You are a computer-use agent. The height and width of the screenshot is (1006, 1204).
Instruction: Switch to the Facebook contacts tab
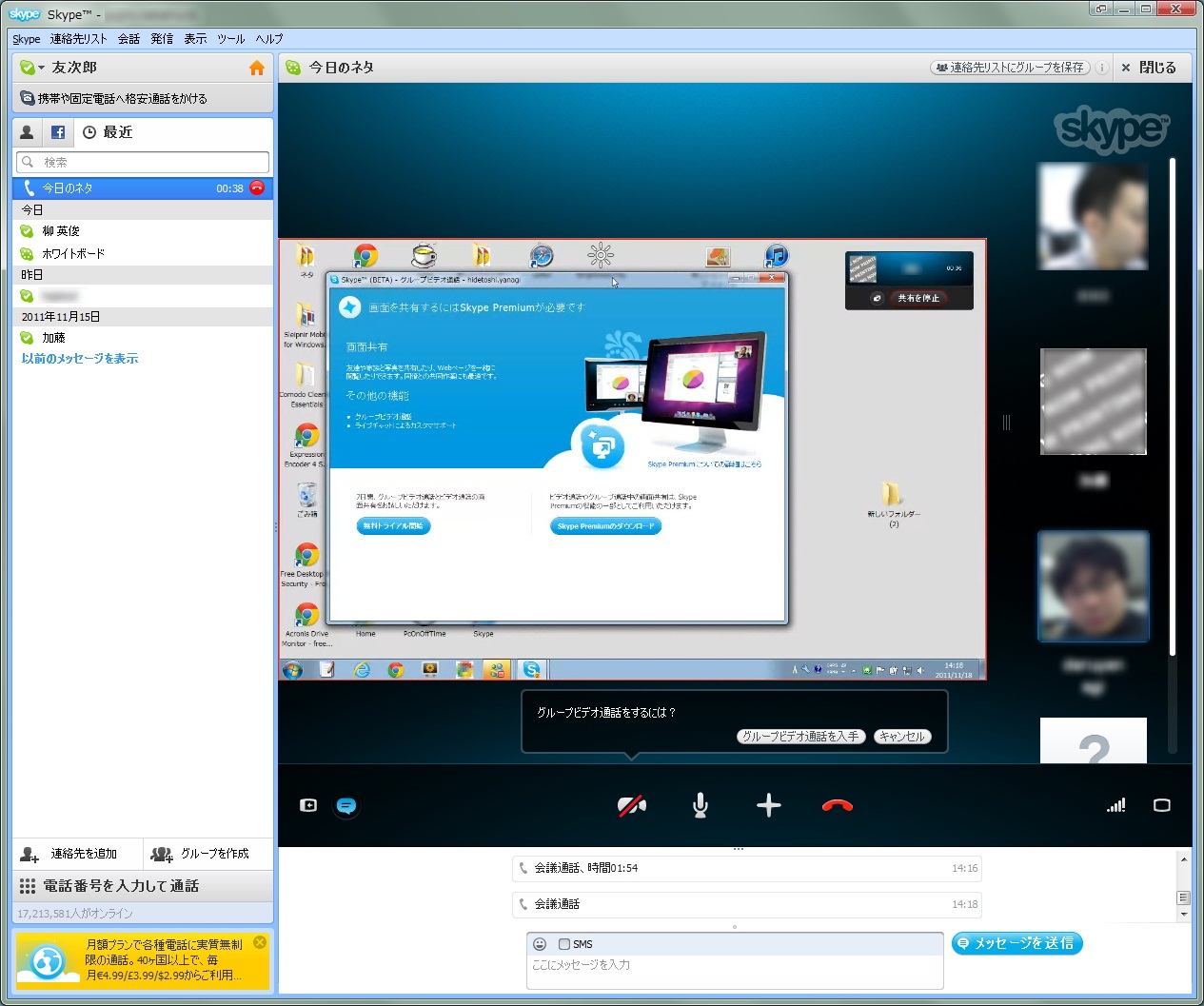click(58, 132)
